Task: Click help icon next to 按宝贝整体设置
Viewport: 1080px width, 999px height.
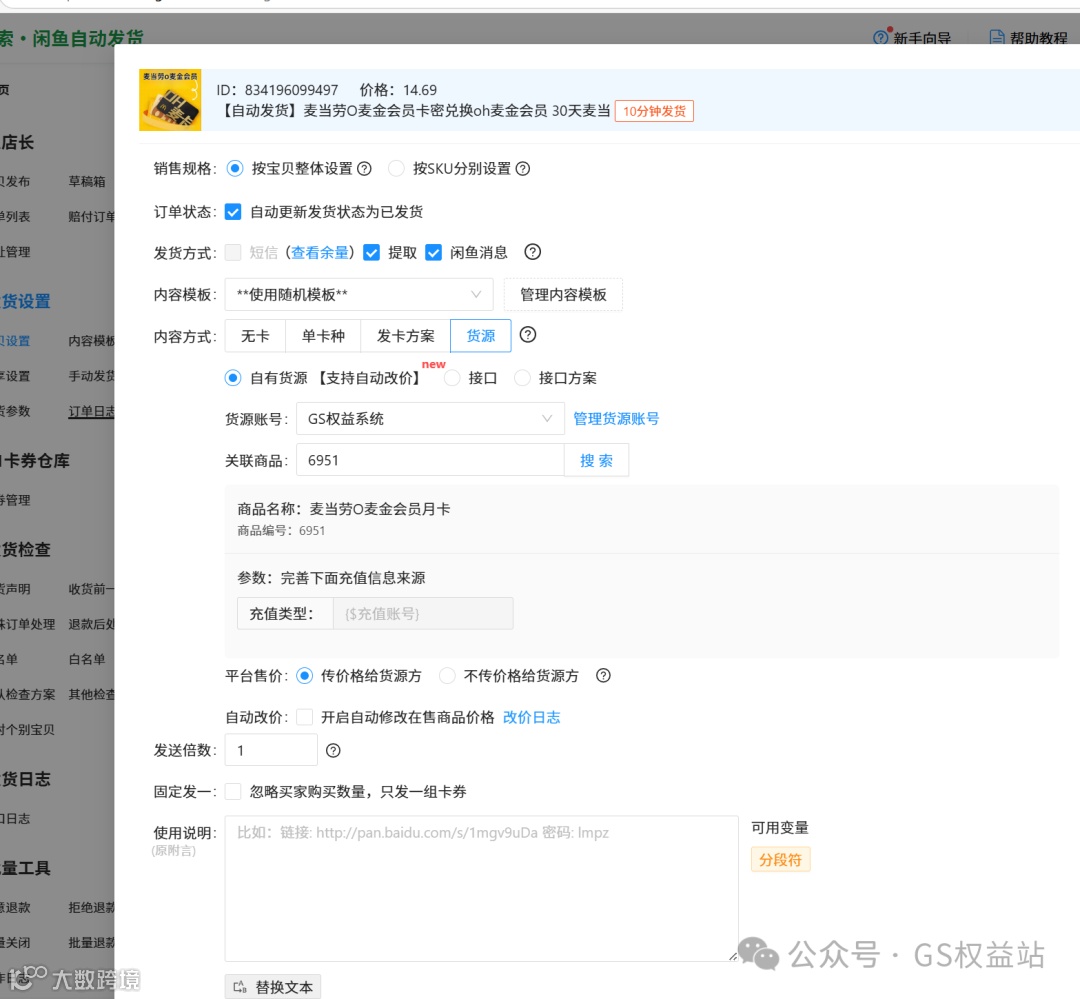Action: (x=364, y=169)
